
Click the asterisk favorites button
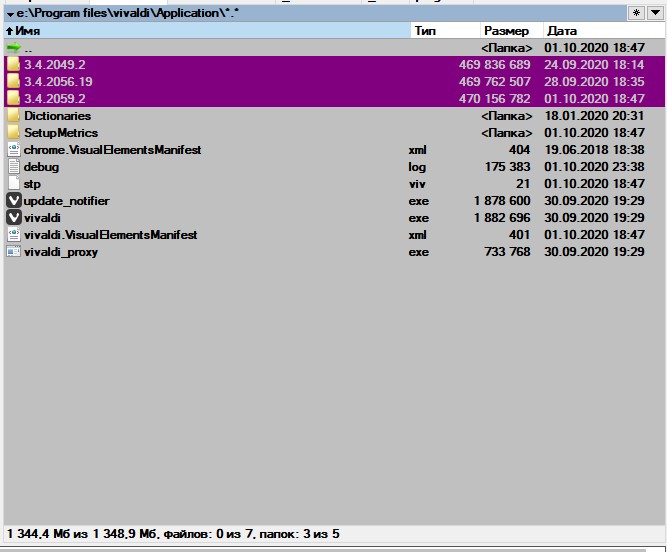pos(636,13)
